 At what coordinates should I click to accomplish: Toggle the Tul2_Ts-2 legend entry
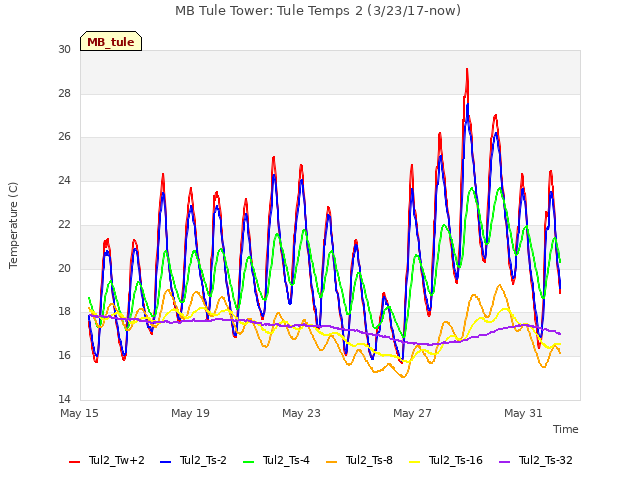(193, 461)
